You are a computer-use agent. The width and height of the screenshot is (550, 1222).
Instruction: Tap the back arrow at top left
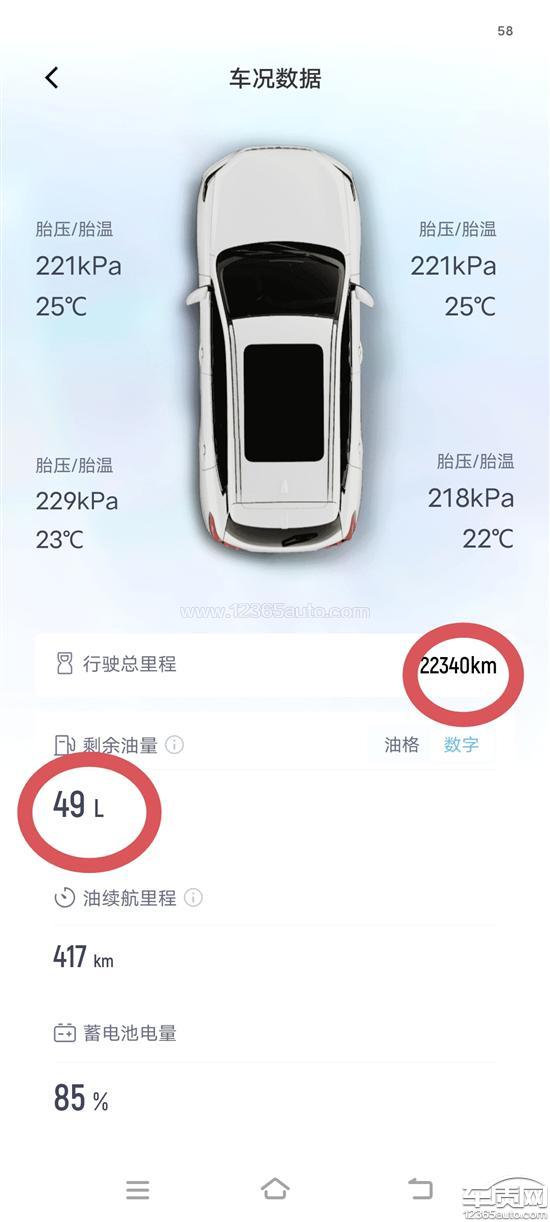click(x=52, y=77)
